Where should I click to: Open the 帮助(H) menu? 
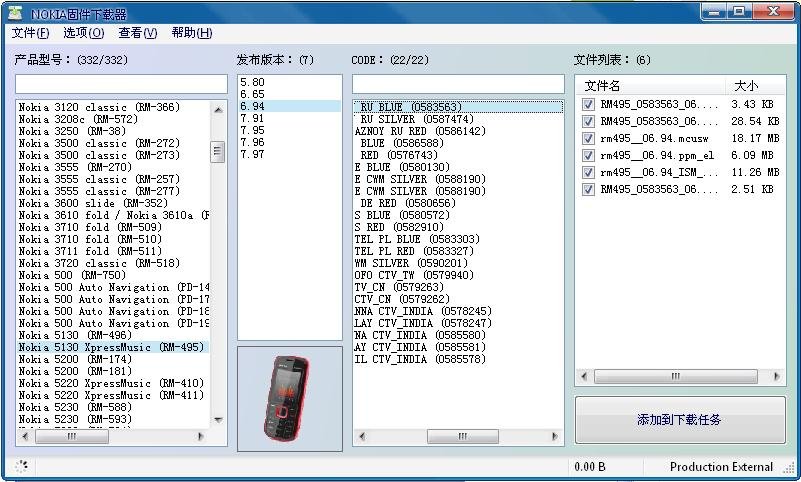click(192, 33)
